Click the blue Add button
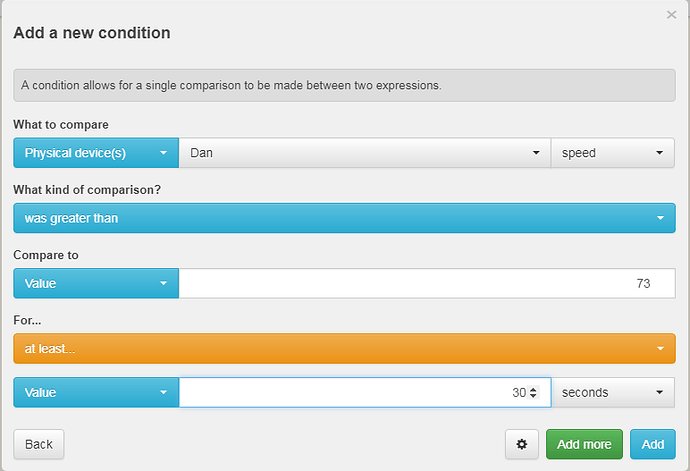The height and width of the screenshot is (471, 690). click(653, 444)
